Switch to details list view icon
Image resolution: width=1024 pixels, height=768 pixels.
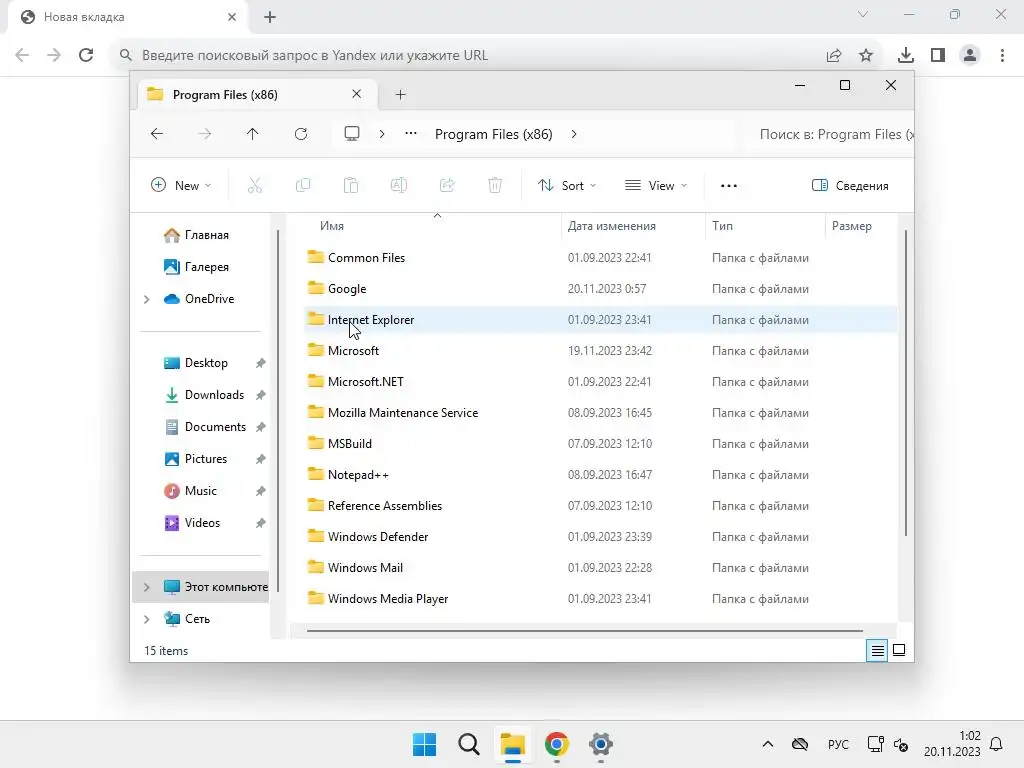[x=877, y=650]
